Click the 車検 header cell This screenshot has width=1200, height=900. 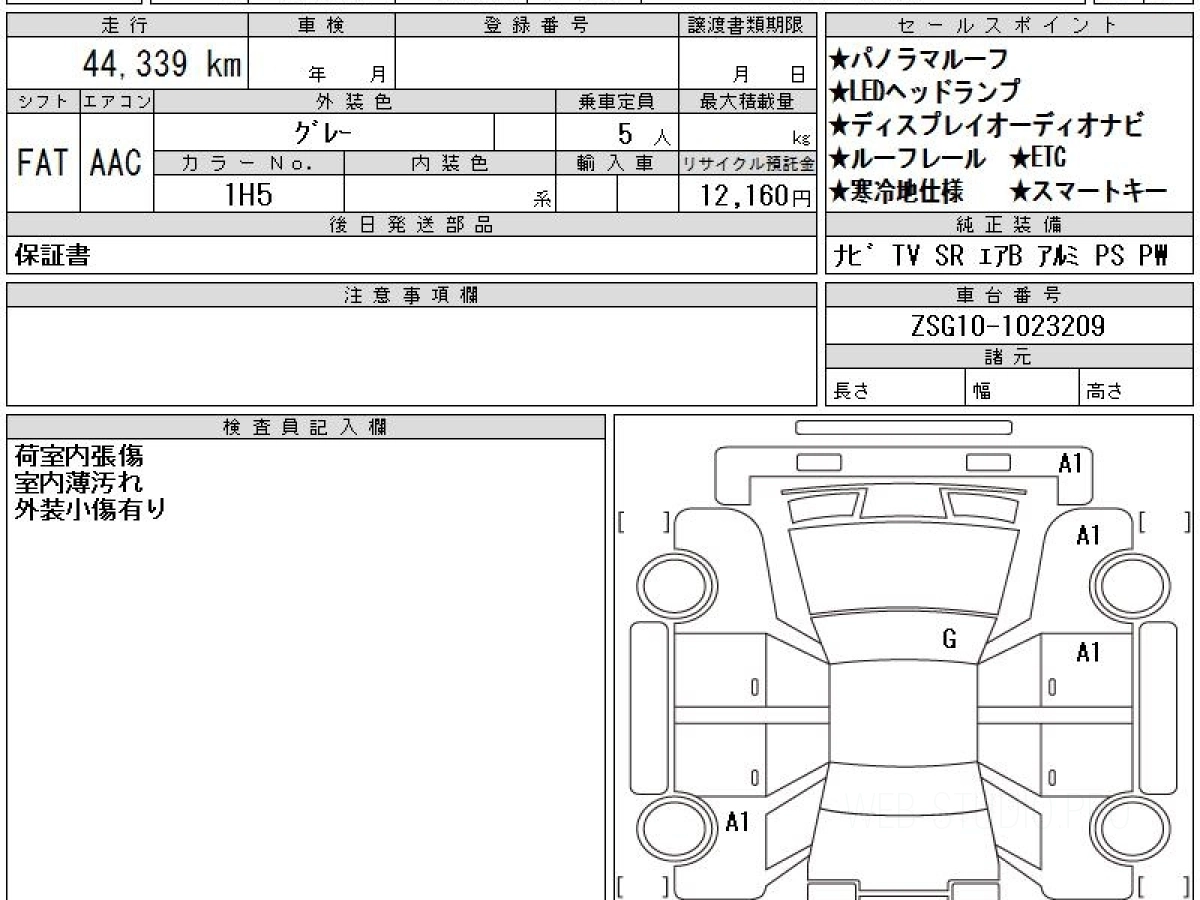[x=321, y=26]
